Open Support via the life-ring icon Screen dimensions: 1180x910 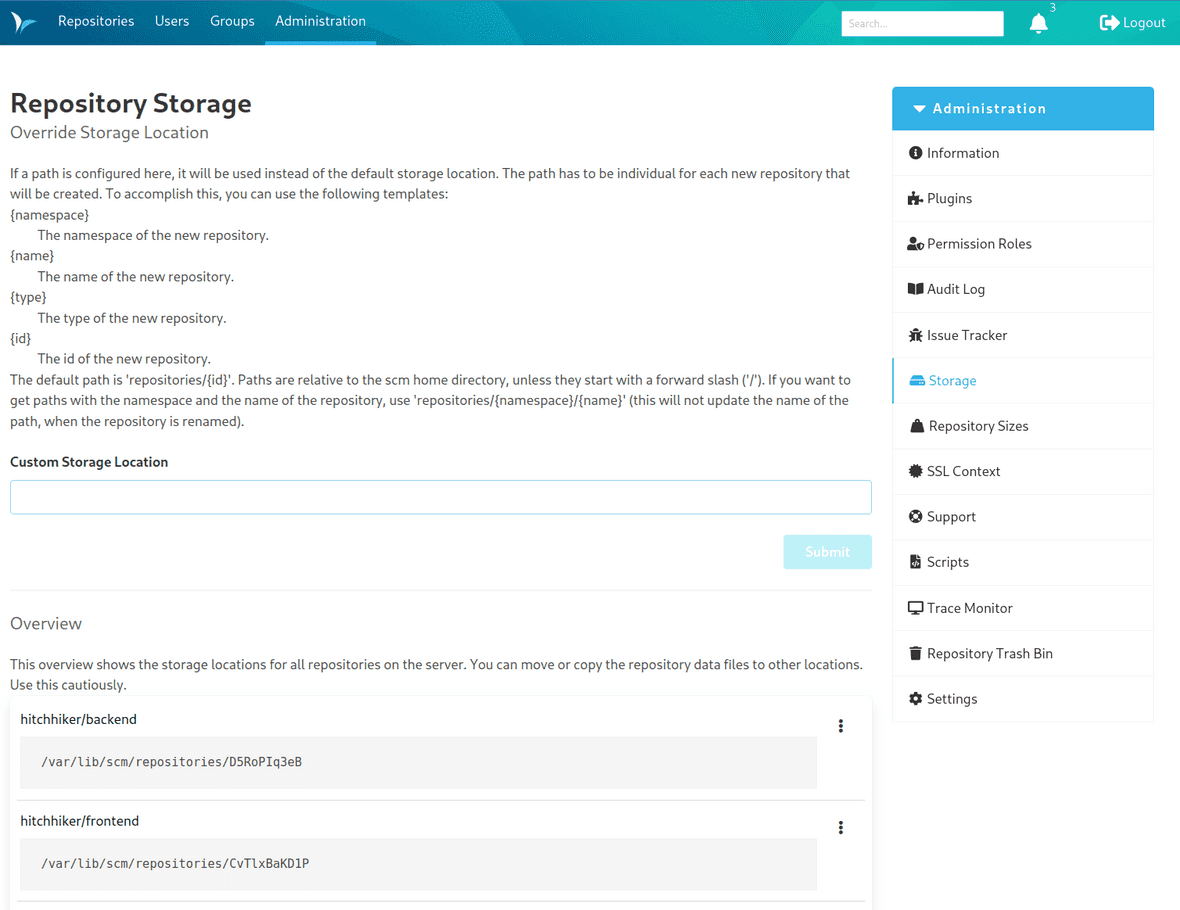pos(914,516)
